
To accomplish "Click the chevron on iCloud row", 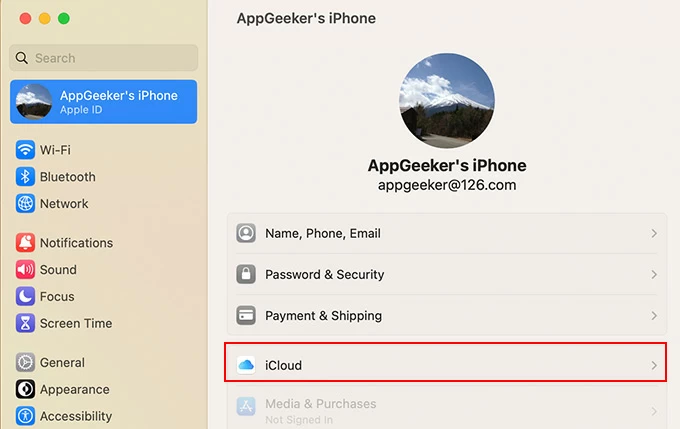I will point(654,365).
